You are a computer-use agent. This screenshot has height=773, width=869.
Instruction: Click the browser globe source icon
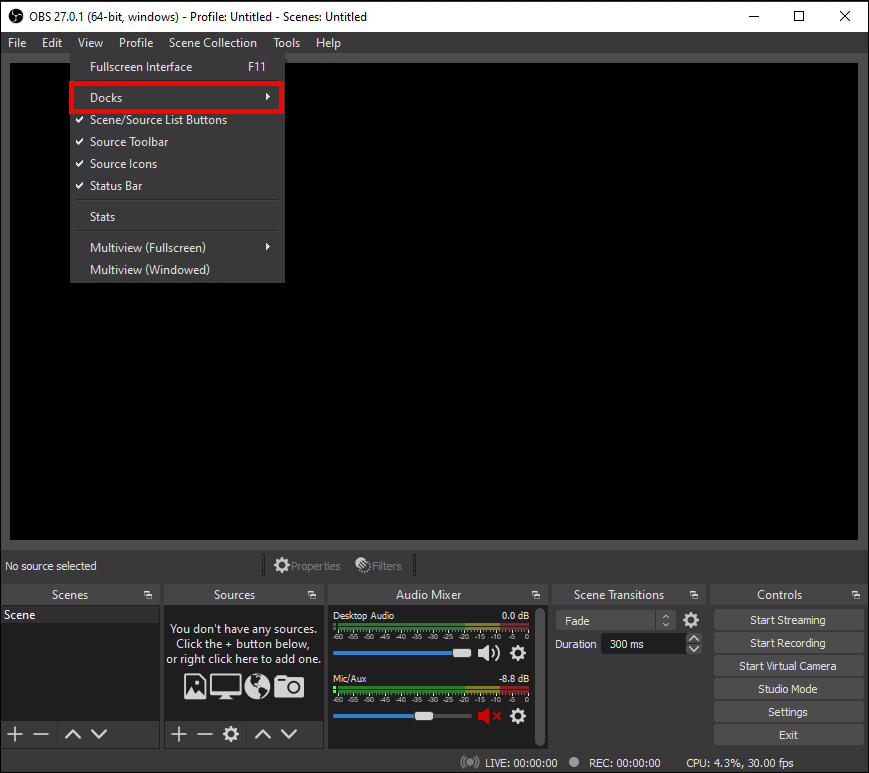(257, 687)
